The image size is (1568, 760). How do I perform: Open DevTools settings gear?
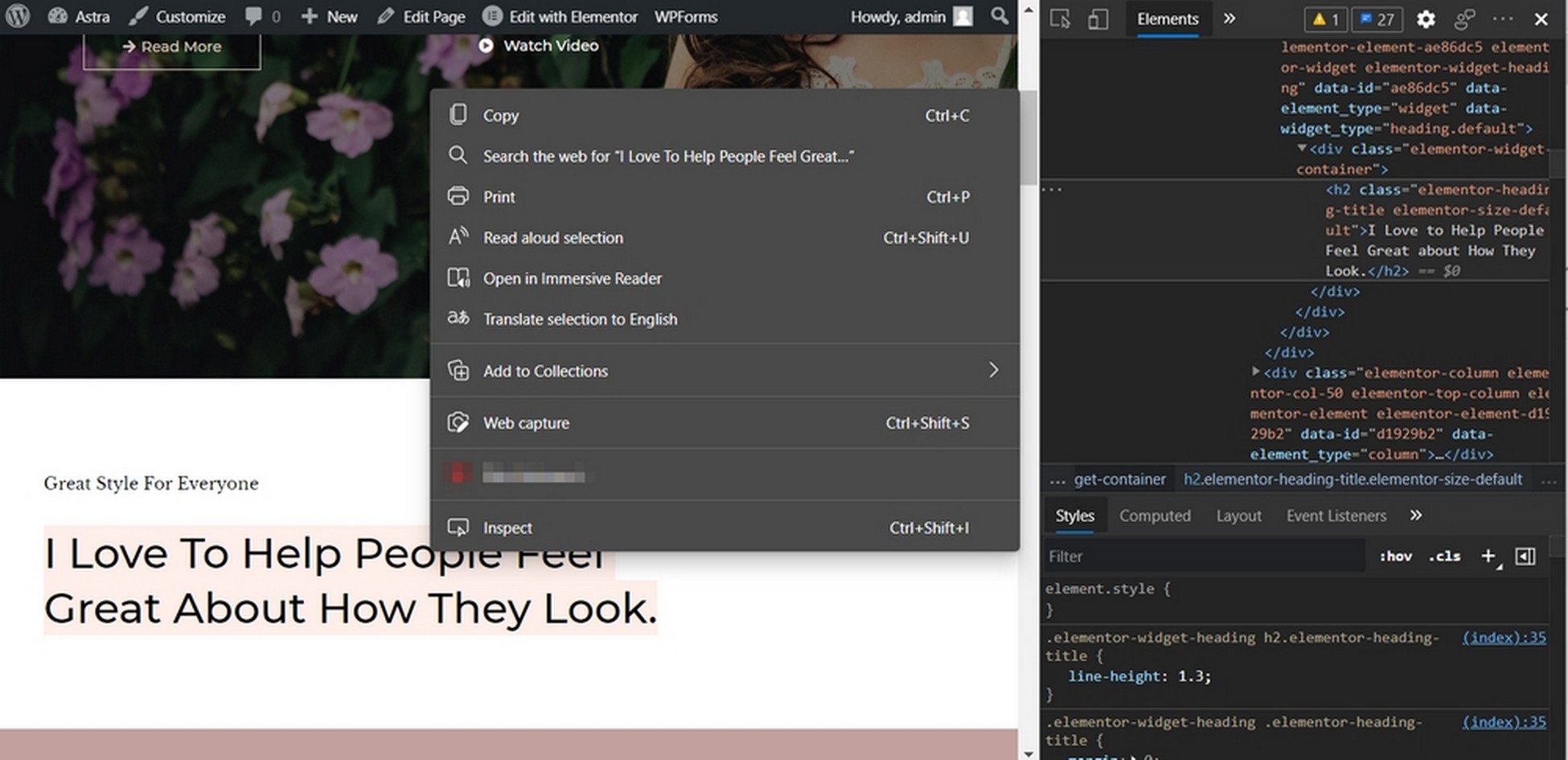(x=1426, y=19)
